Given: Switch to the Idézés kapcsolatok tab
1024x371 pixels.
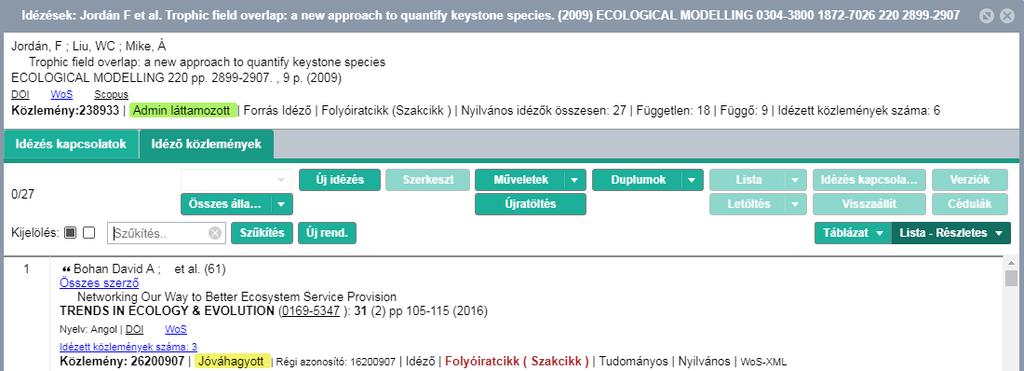Looking at the screenshot, I should 71,144.
